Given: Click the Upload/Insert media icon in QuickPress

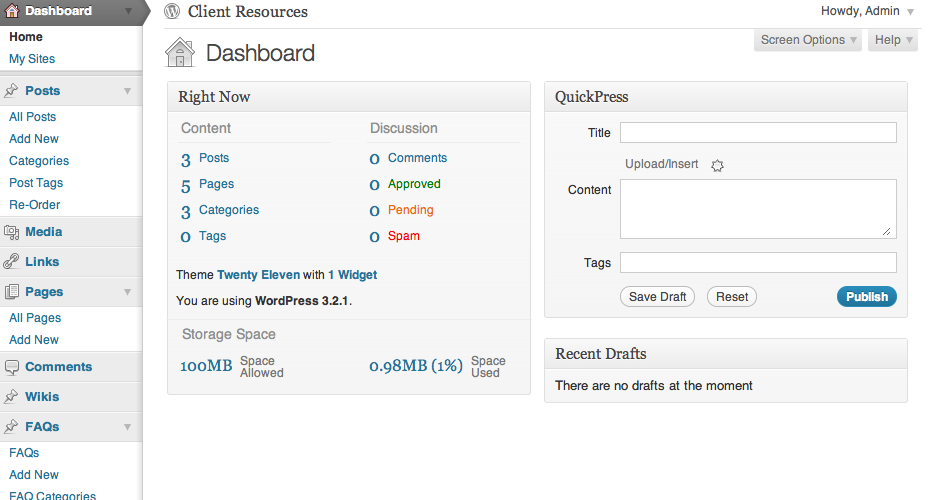Looking at the screenshot, I should pos(716,165).
